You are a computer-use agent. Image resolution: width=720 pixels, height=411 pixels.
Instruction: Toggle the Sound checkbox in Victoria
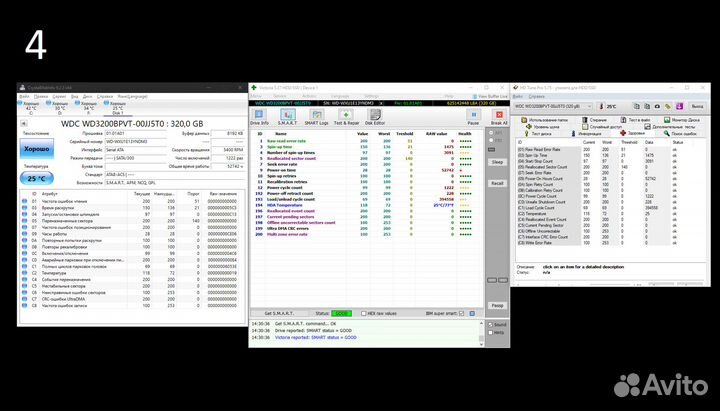click(491, 324)
